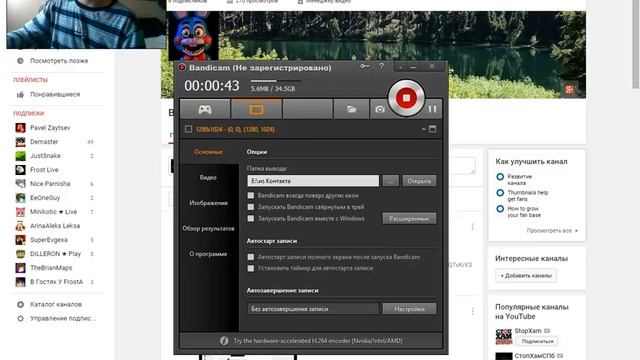Click the Без автозавершения записи field

(313, 309)
